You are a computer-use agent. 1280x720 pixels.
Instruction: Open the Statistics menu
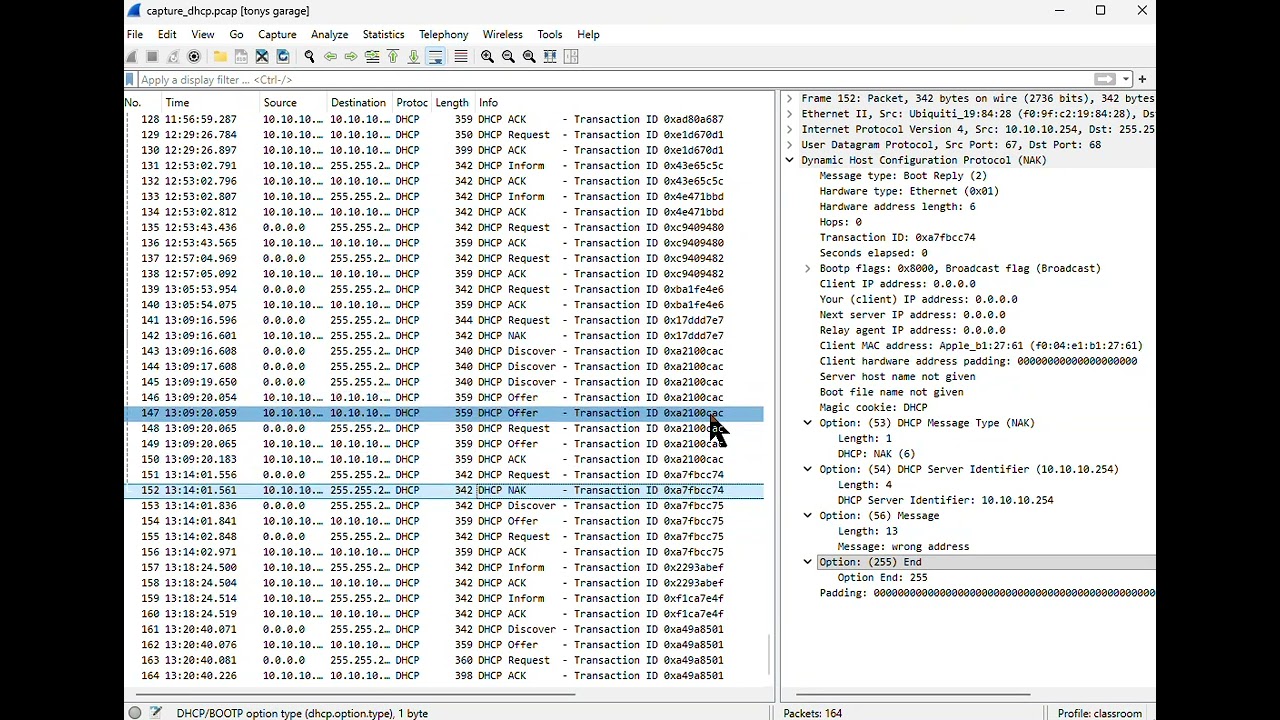[x=383, y=35]
